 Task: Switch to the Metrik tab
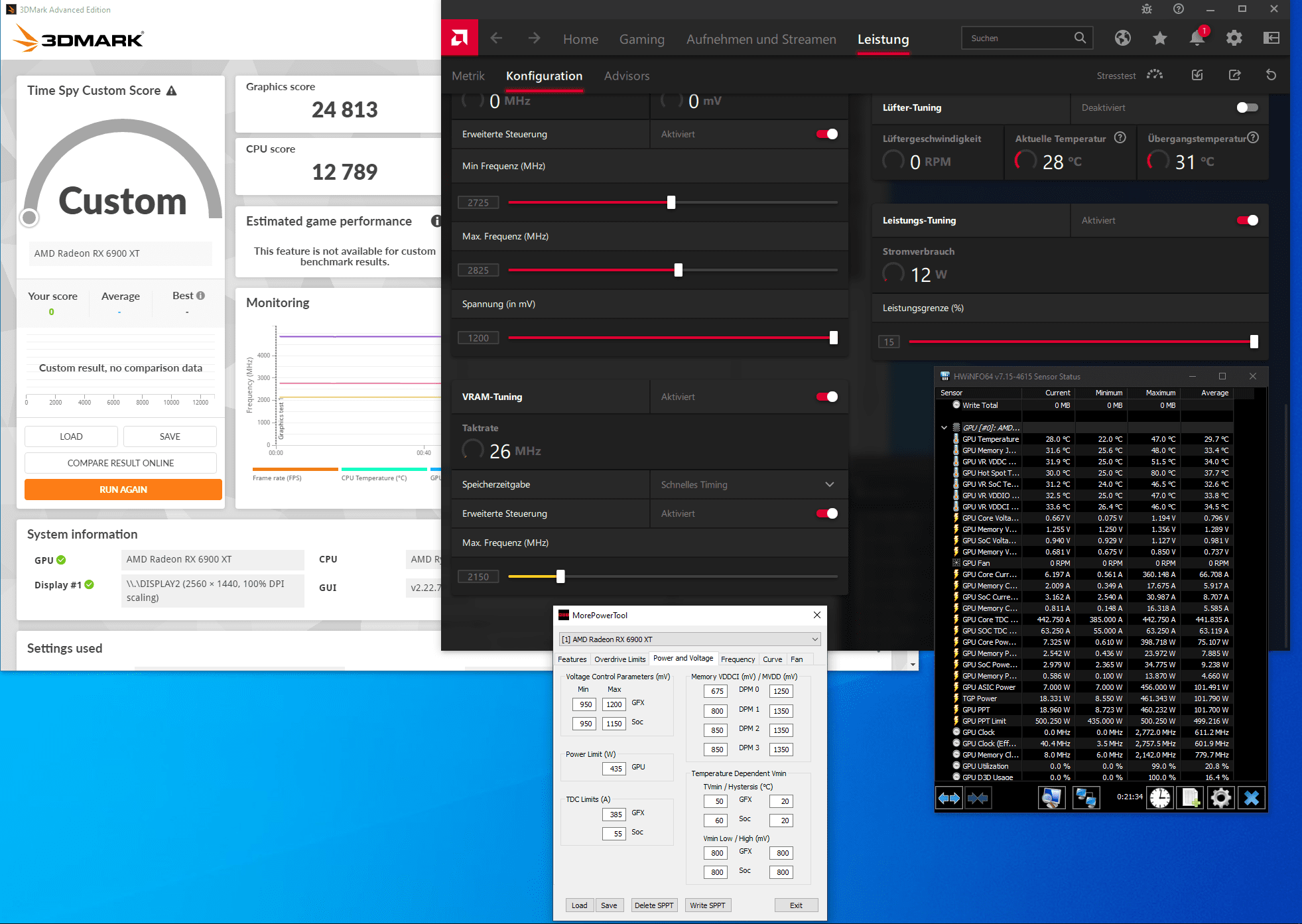click(468, 76)
